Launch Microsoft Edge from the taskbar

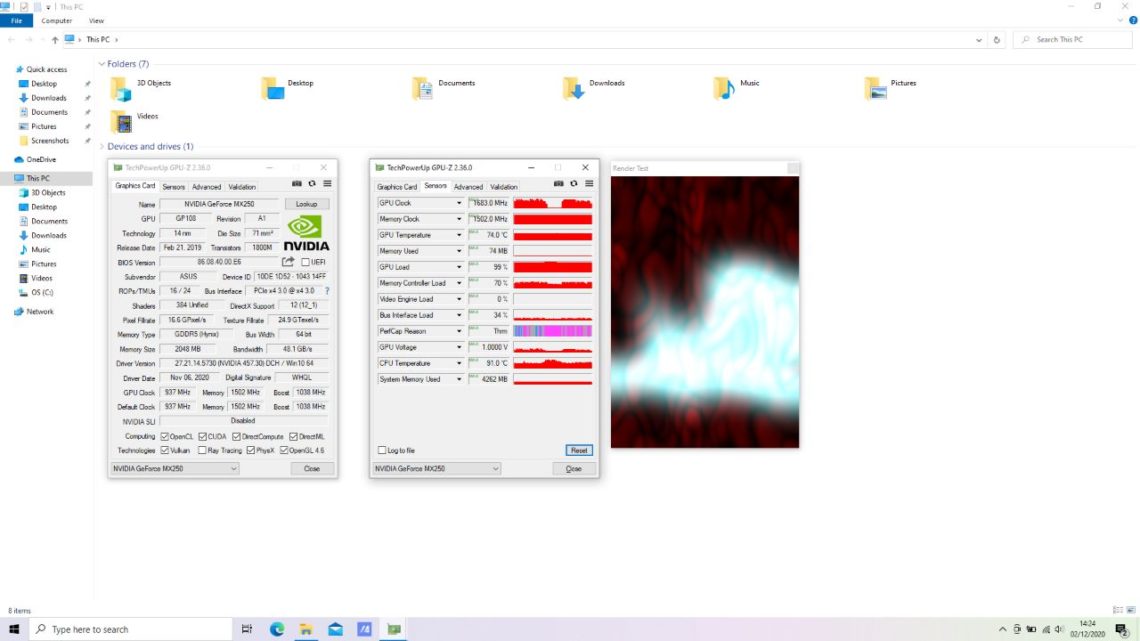click(277, 629)
